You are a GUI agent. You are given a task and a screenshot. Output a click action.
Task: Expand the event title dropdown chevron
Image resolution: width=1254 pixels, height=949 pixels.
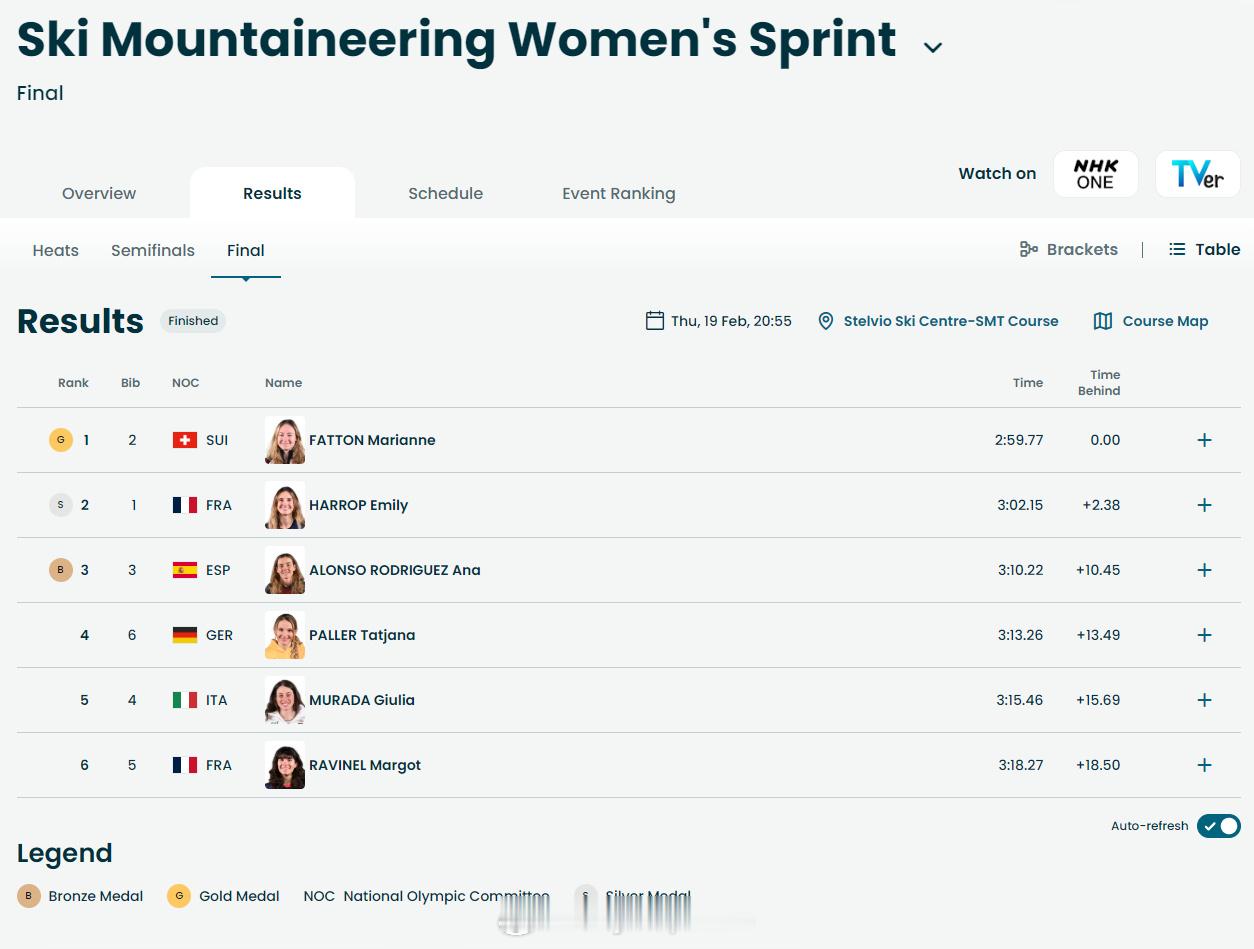(933, 47)
